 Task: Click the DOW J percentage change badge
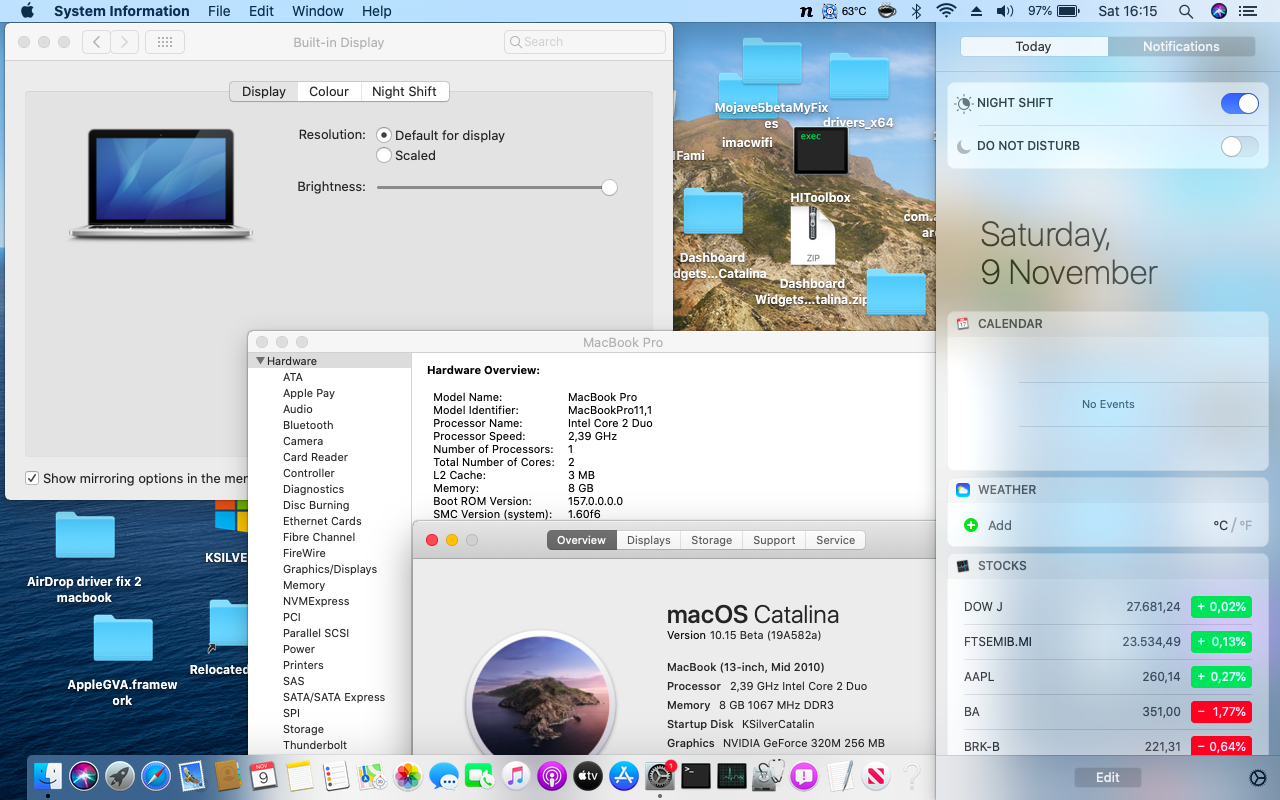[x=1222, y=607]
